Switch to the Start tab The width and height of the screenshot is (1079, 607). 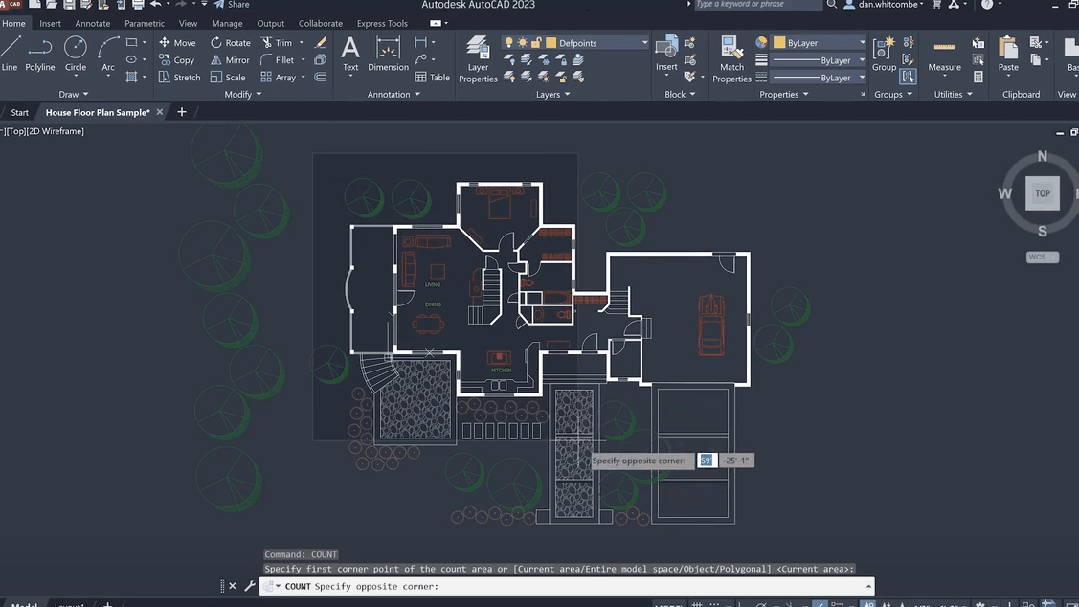pyautogui.click(x=20, y=112)
